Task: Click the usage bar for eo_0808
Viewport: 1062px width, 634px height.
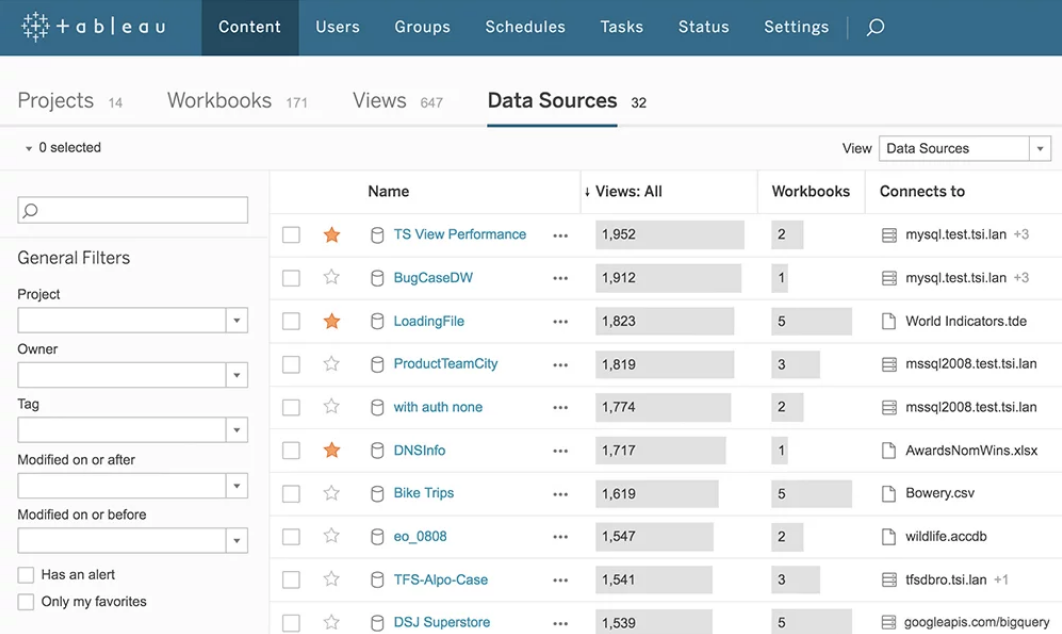Action: [x=654, y=536]
